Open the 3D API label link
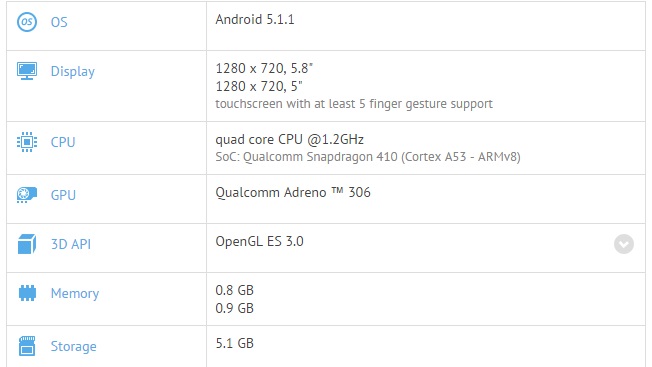The image size is (652, 367). coord(71,244)
